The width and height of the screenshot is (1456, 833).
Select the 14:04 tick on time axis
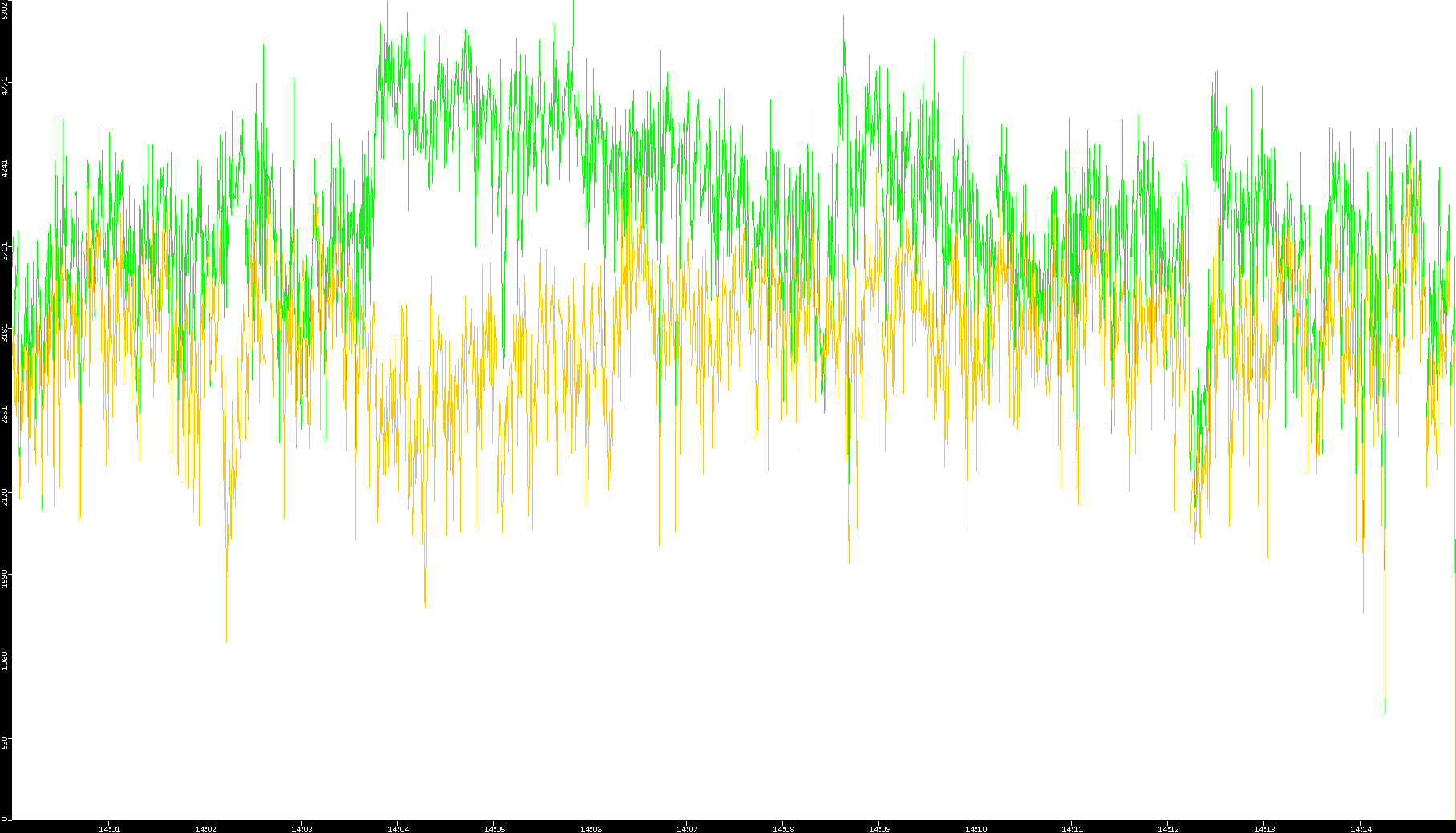[398, 829]
